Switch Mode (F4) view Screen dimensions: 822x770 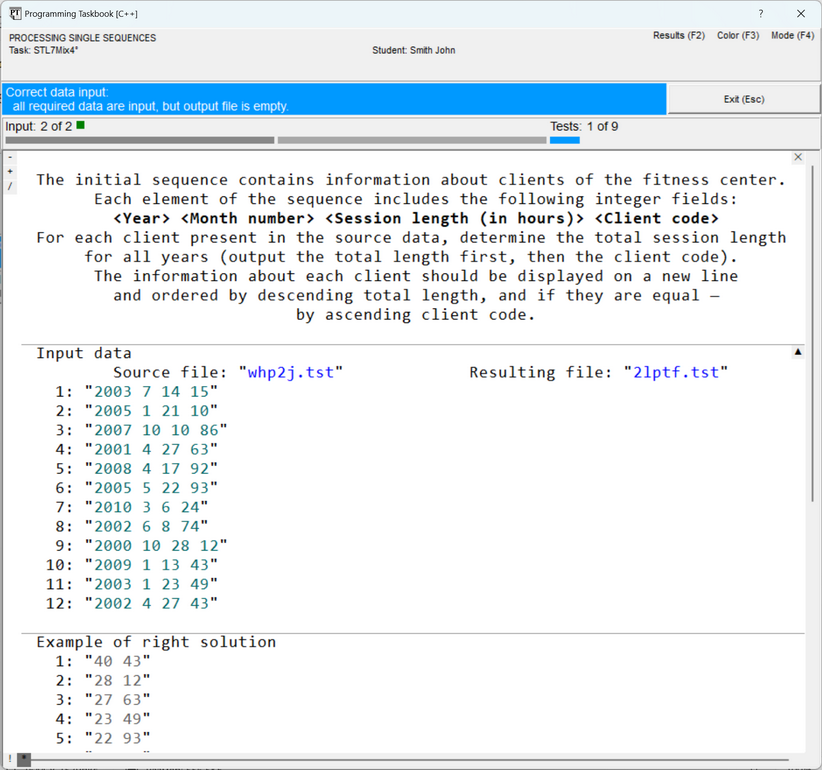pyautogui.click(x=792, y=35)
